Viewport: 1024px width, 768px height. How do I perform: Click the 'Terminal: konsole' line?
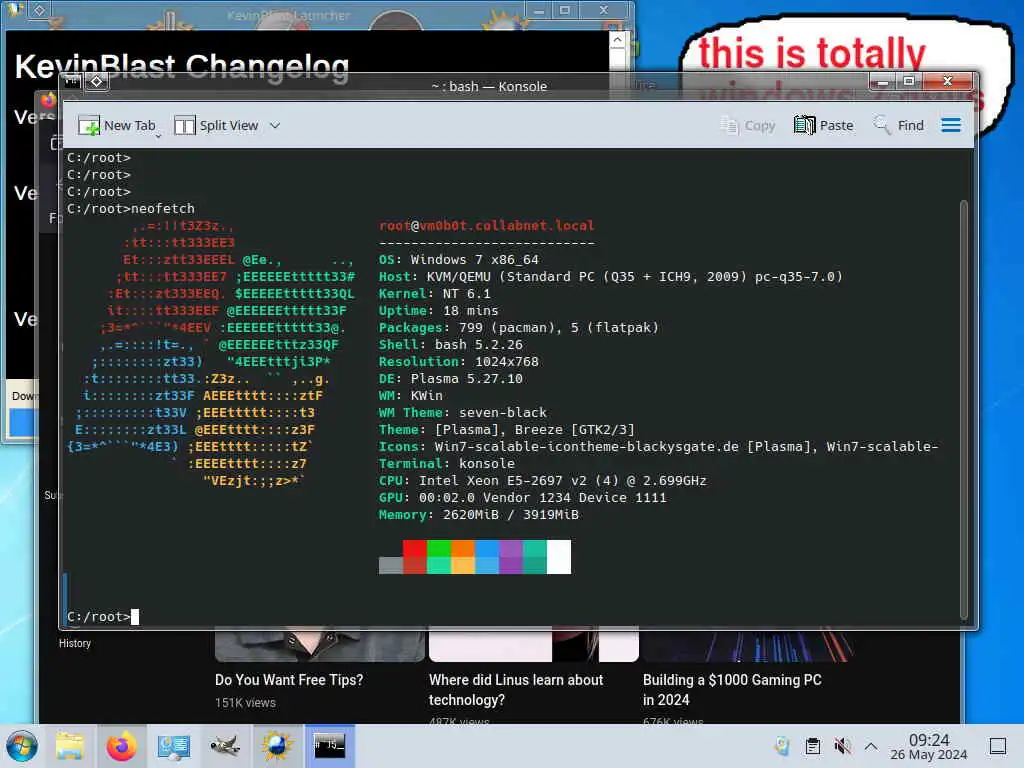click(447, 463)
